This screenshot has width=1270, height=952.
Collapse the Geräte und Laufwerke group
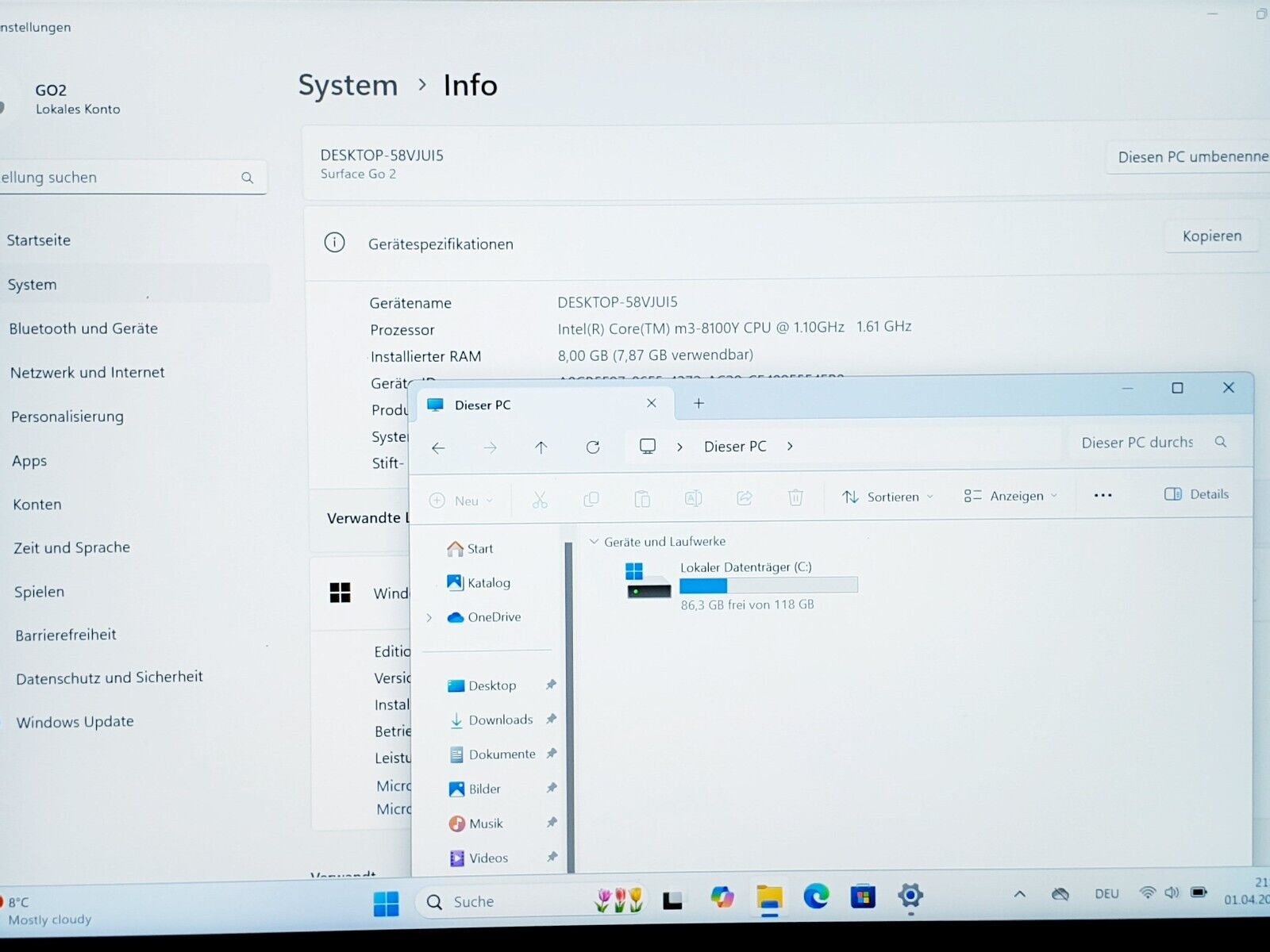tap(594, 542)
